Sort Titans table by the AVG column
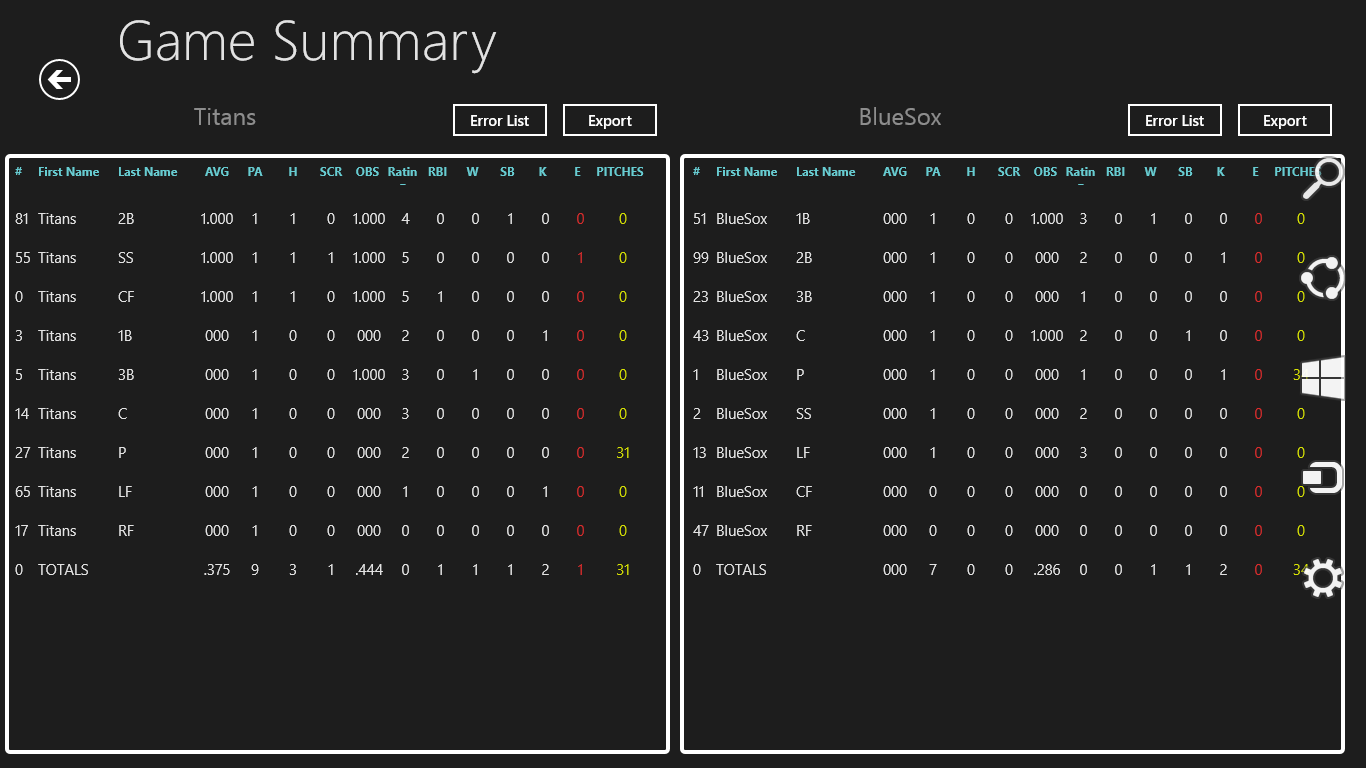This screenshot has height=768, width=1366. click(217, 171)
